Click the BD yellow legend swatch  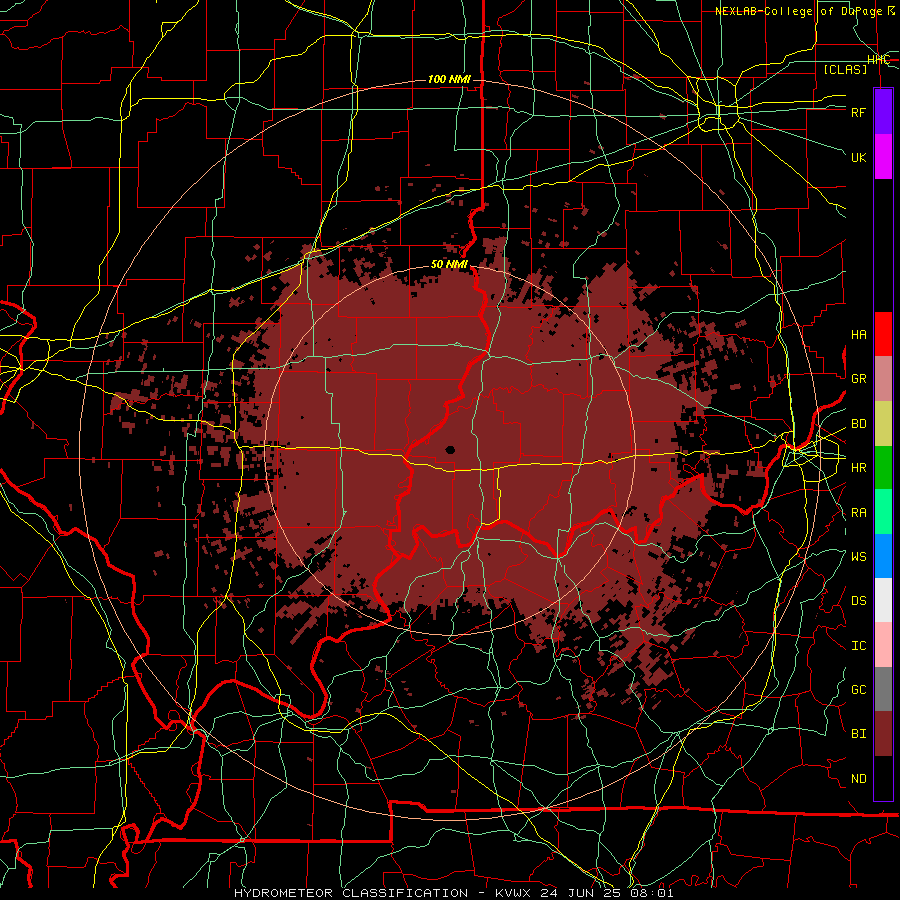883,424
